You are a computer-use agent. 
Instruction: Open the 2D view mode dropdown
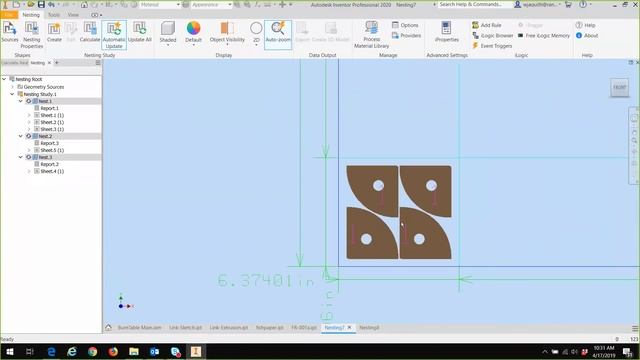pyautogui.click(x=256, y=33)
